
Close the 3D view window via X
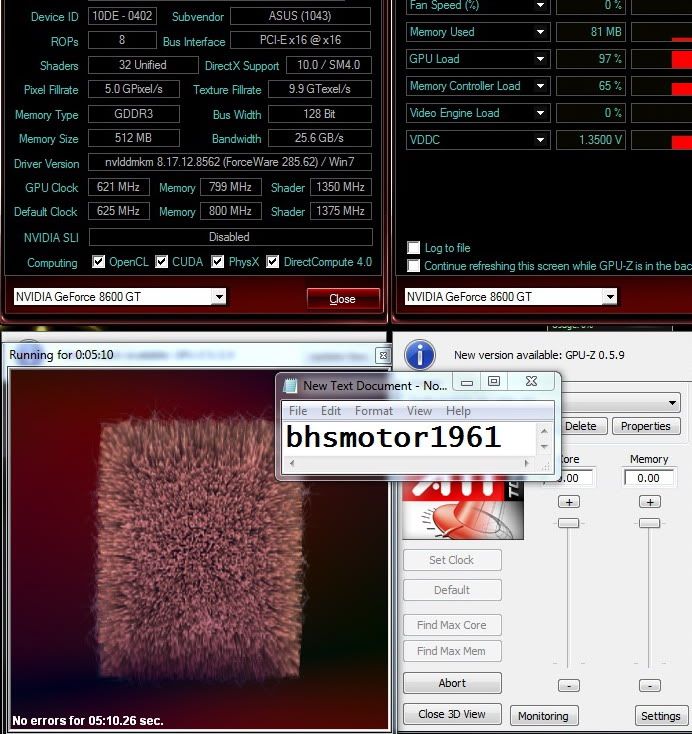pos(383,355)
